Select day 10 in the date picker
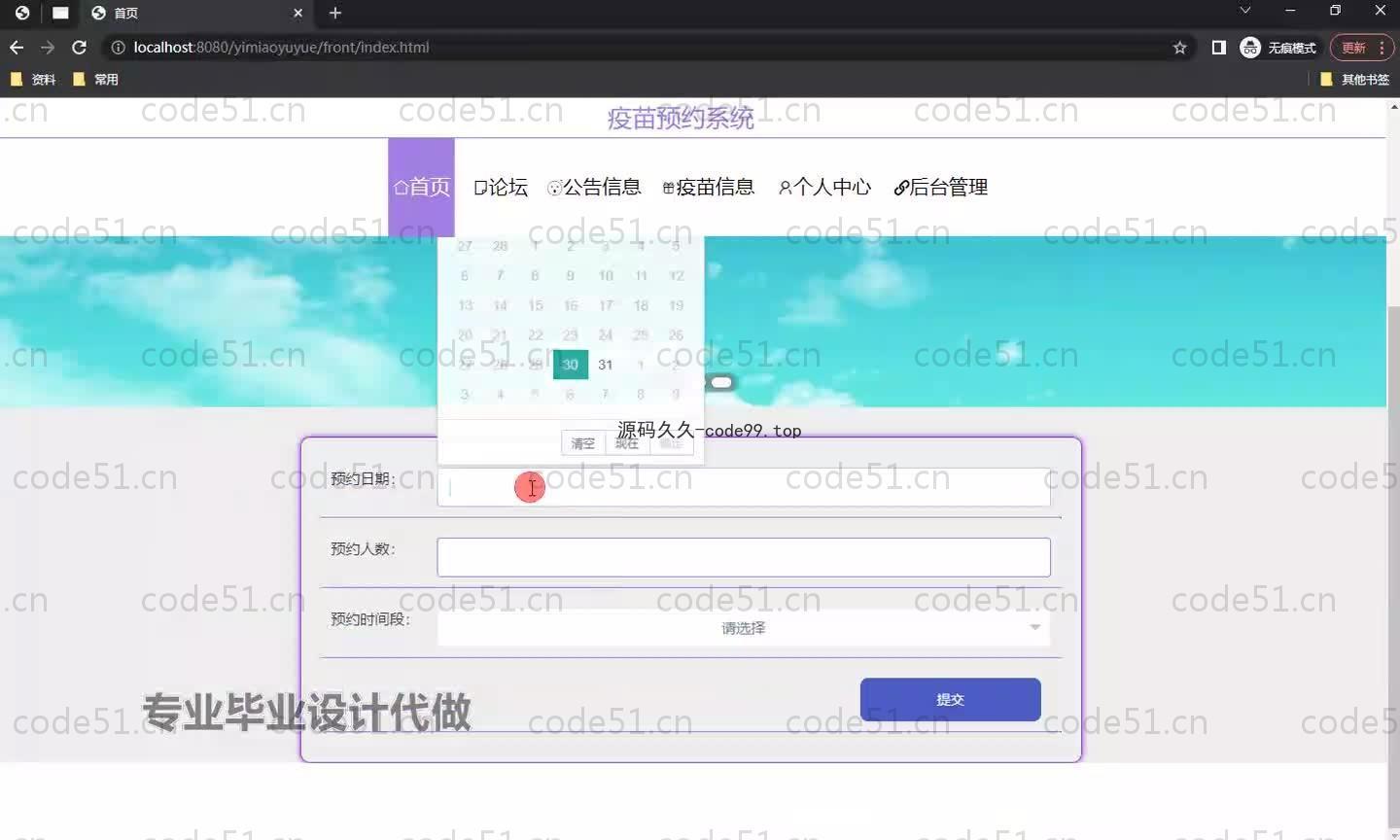The width and height of the screenshot is (1400, 840). tap(606, 276)
